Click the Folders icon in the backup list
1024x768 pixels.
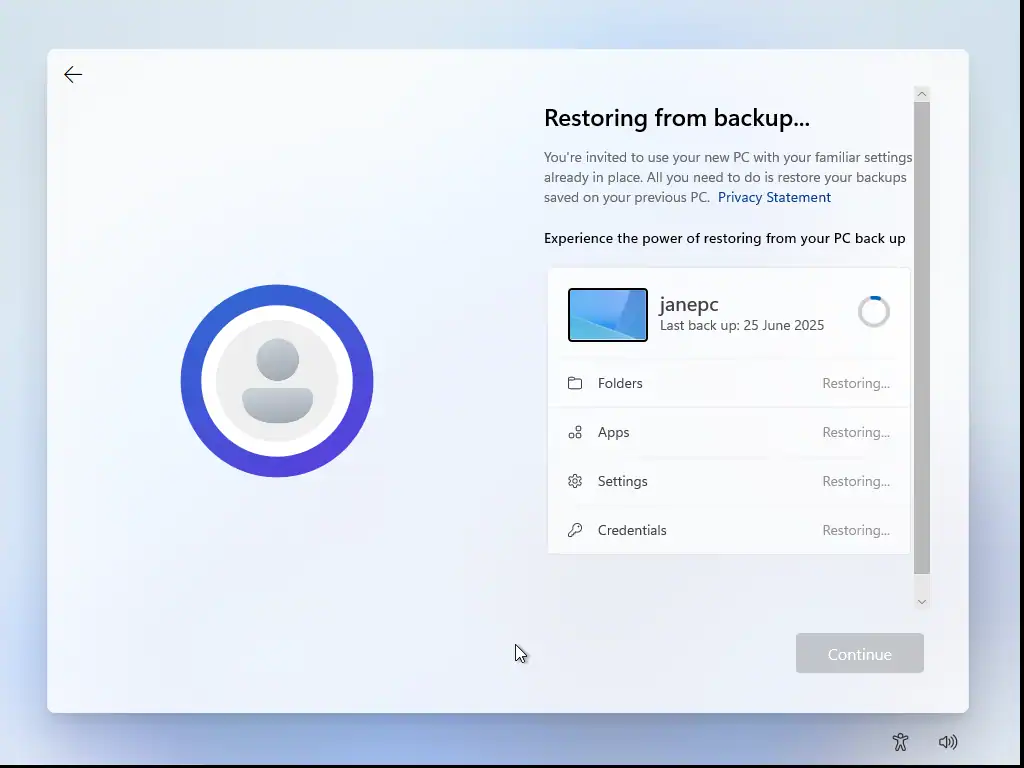pos(575,383)
